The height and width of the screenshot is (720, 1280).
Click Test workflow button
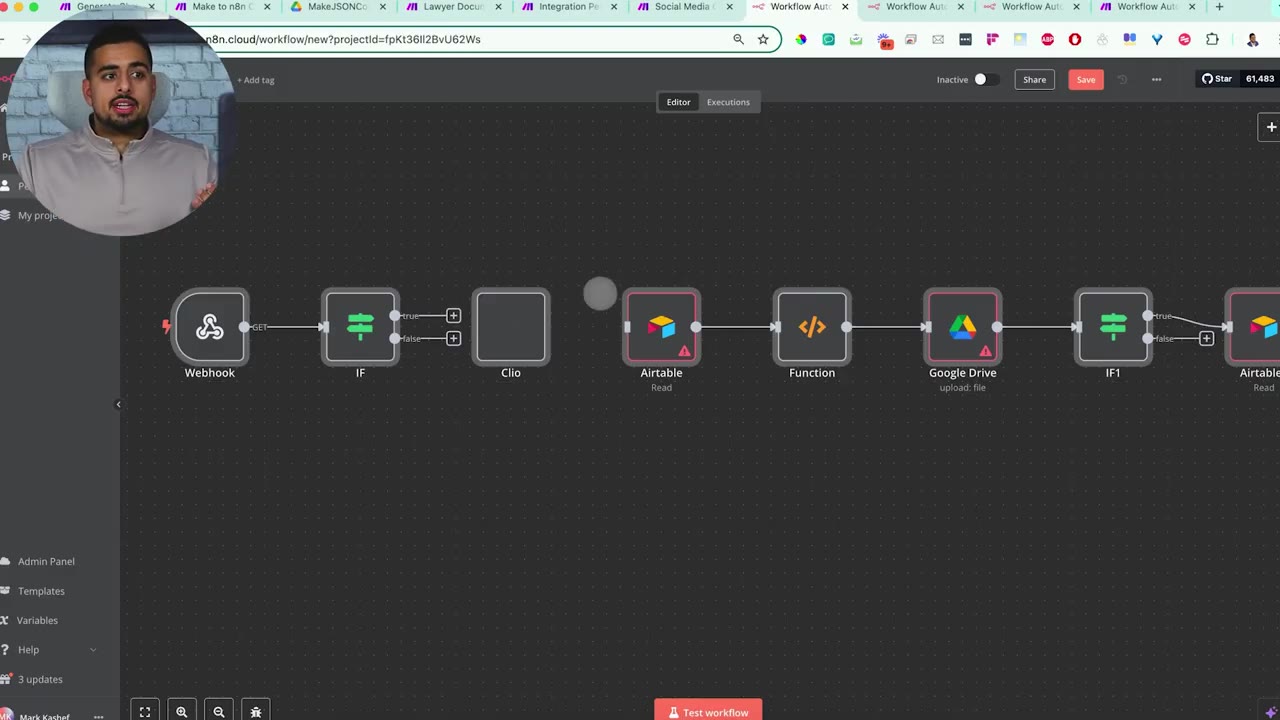pyautogui.click(x=708, y=711)
